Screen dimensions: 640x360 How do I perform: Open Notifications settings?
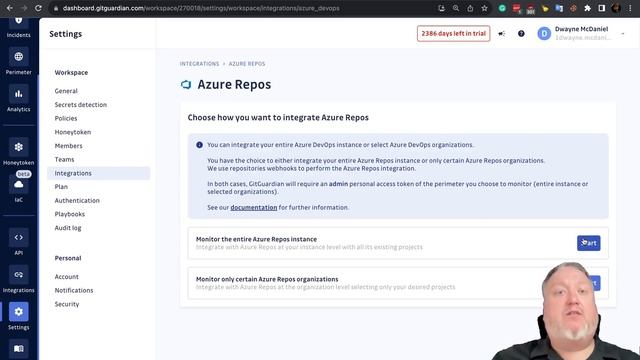point(74,291)
